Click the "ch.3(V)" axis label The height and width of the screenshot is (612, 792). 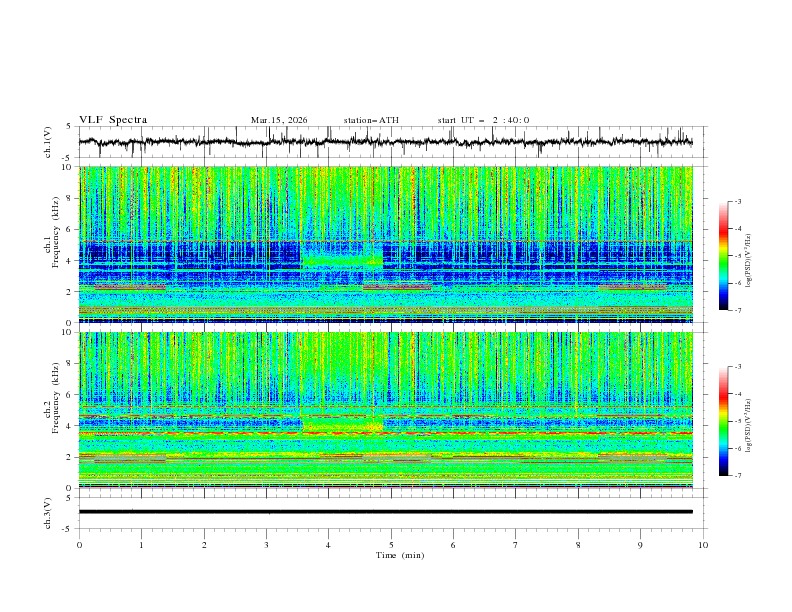tap(48, 513)
